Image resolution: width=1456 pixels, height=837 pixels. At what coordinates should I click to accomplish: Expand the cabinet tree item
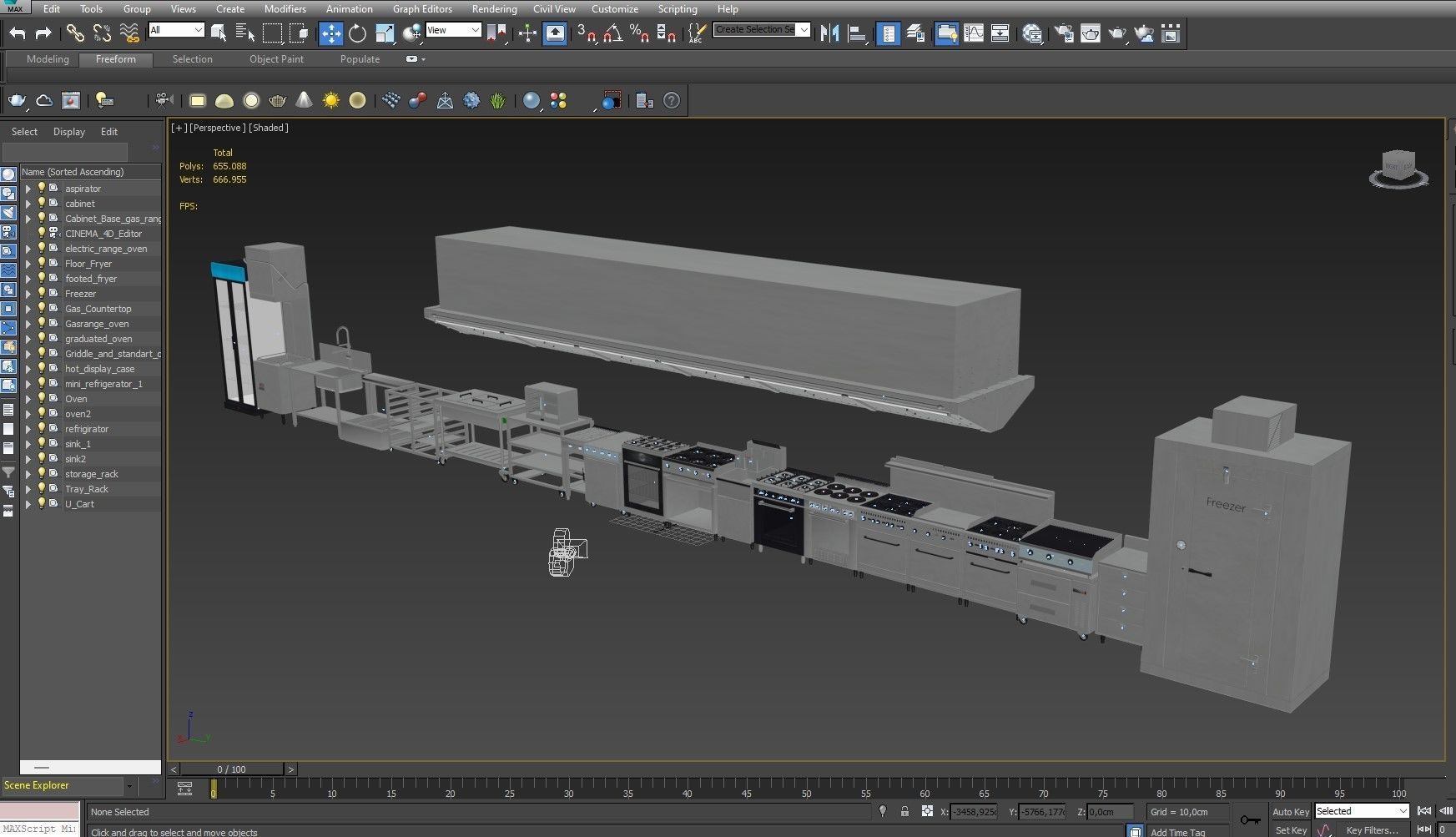click(x=28, y=204)
